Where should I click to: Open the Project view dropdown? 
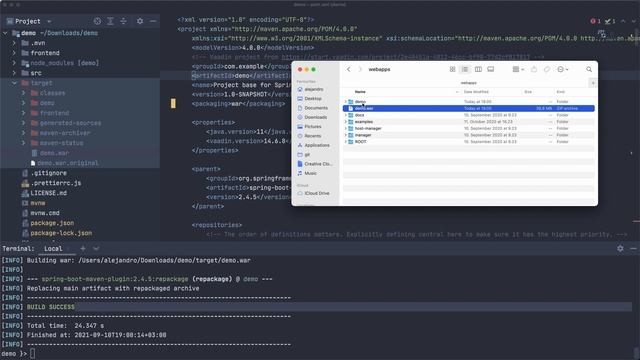click(49, 21)
